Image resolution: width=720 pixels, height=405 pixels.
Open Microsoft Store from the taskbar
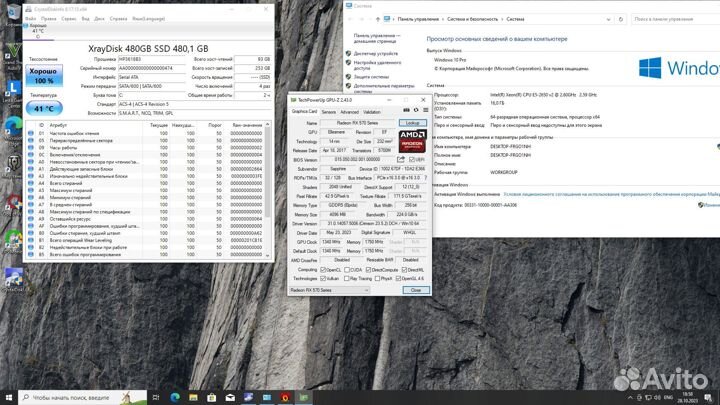click(212, 397)
